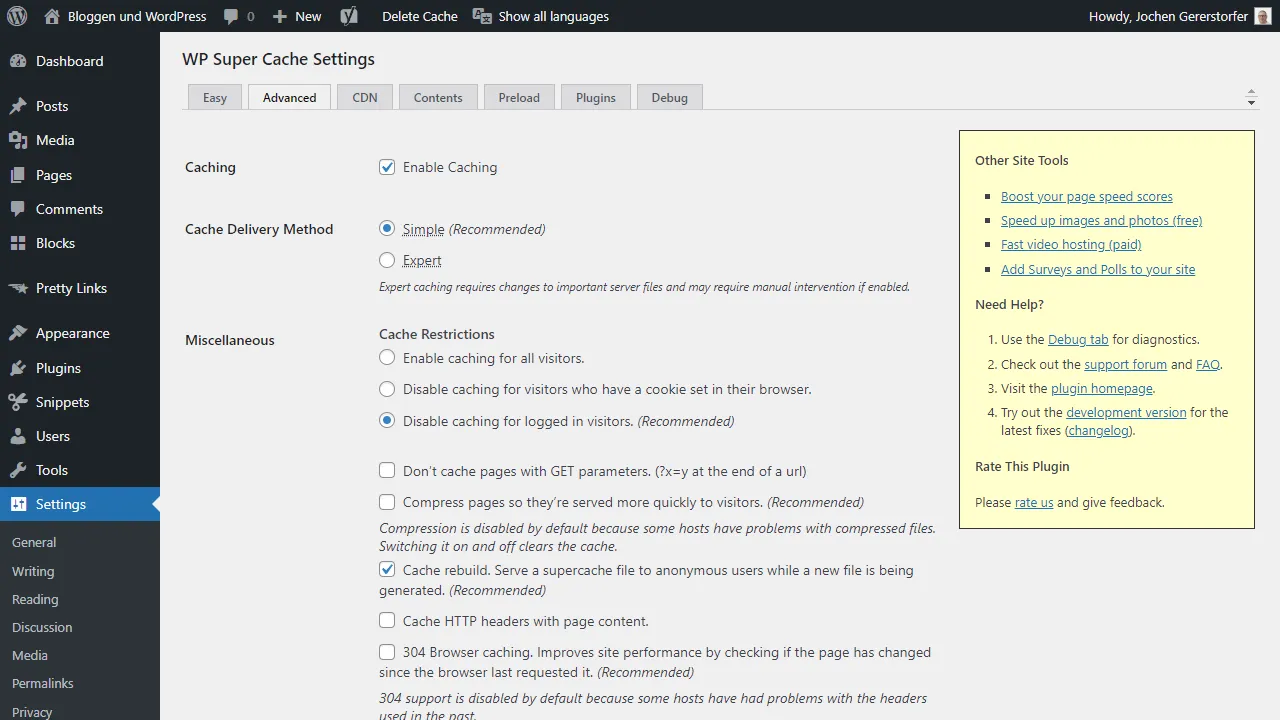Open the Debug tab

pos(670,97)
